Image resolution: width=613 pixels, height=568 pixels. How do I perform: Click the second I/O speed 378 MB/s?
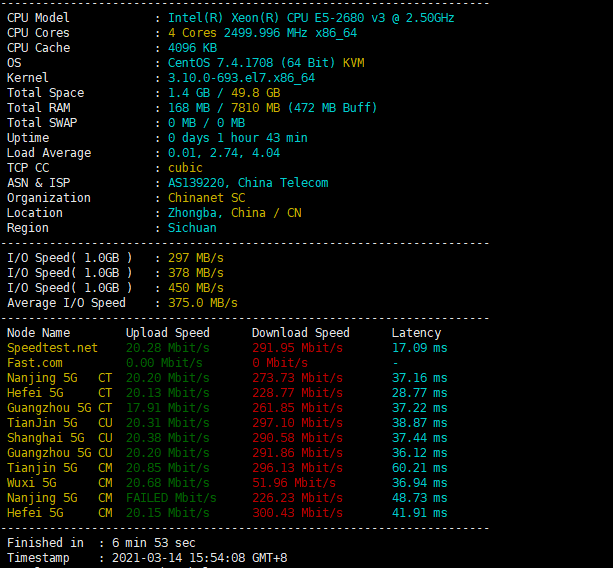point(196,273)
